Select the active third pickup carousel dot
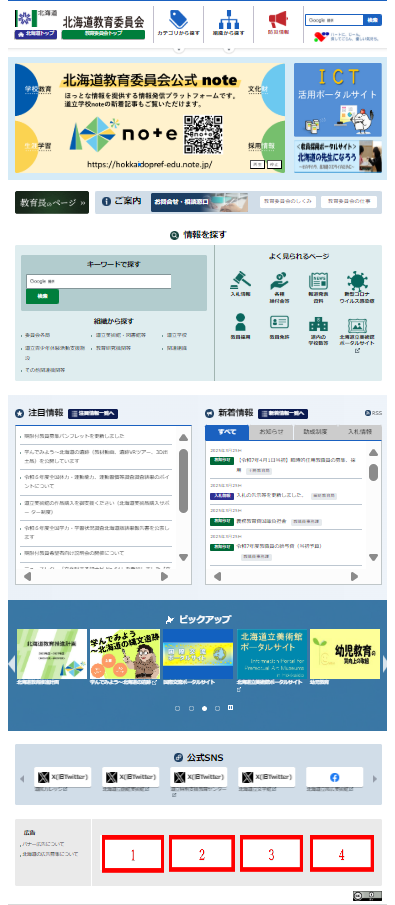Screen dimensions: 395x905 point(204,708)
